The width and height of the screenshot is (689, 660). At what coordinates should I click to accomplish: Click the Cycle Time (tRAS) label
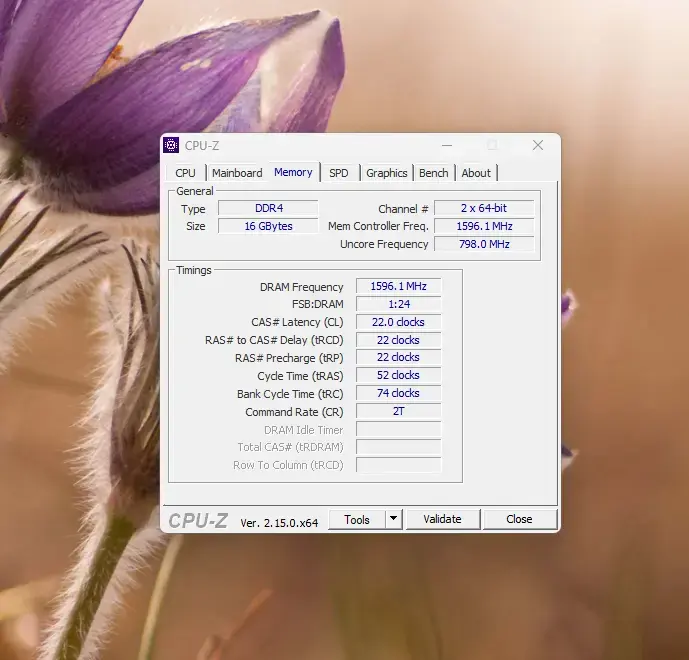[300, 376]
